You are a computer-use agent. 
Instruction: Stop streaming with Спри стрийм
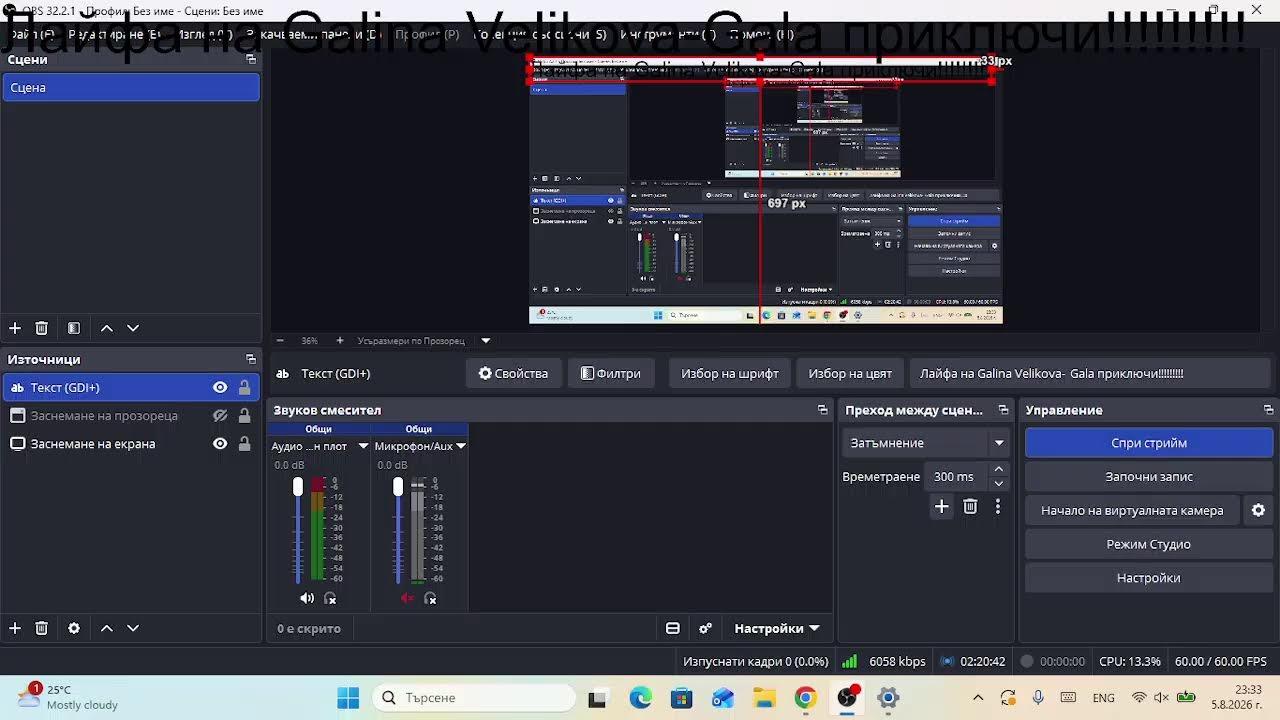[x=1149, y=443]
